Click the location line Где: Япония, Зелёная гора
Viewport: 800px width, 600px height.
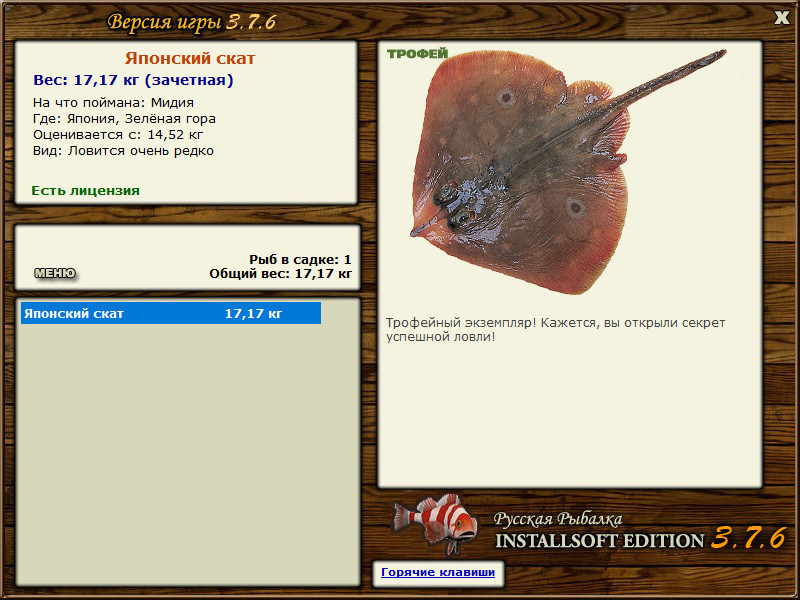124,119
